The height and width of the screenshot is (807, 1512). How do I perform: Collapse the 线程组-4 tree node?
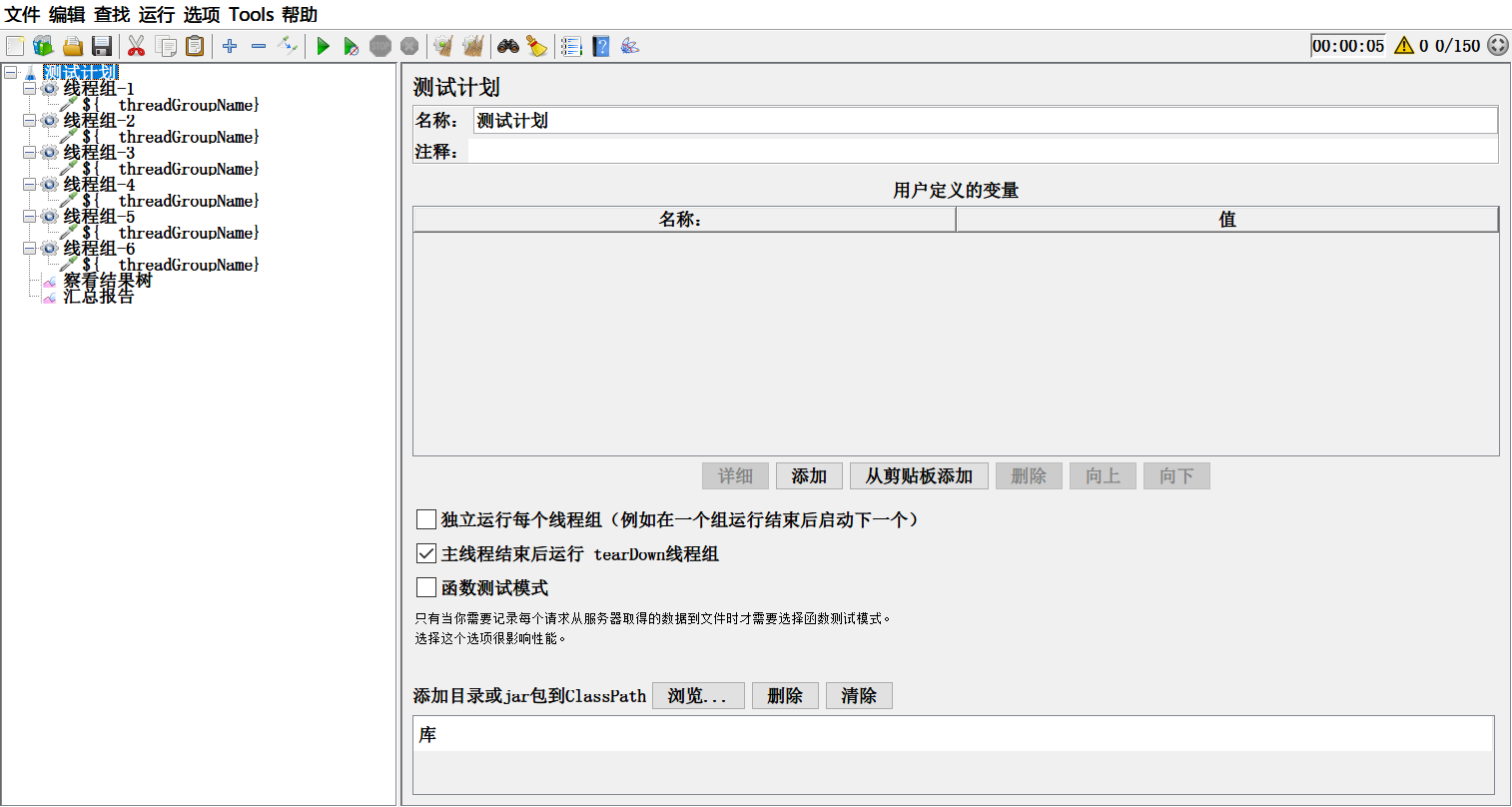point(30,185)
